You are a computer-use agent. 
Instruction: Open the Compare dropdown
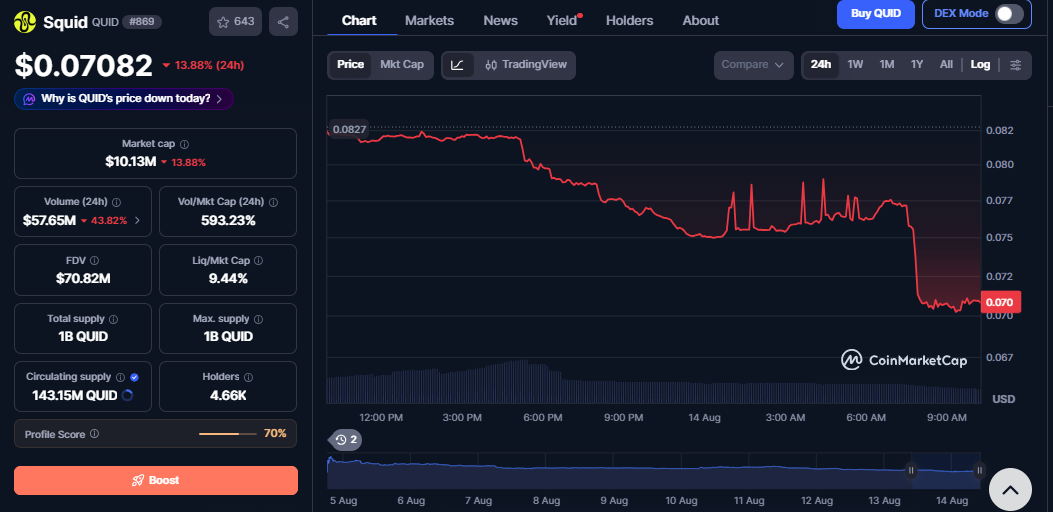point(753,65)
